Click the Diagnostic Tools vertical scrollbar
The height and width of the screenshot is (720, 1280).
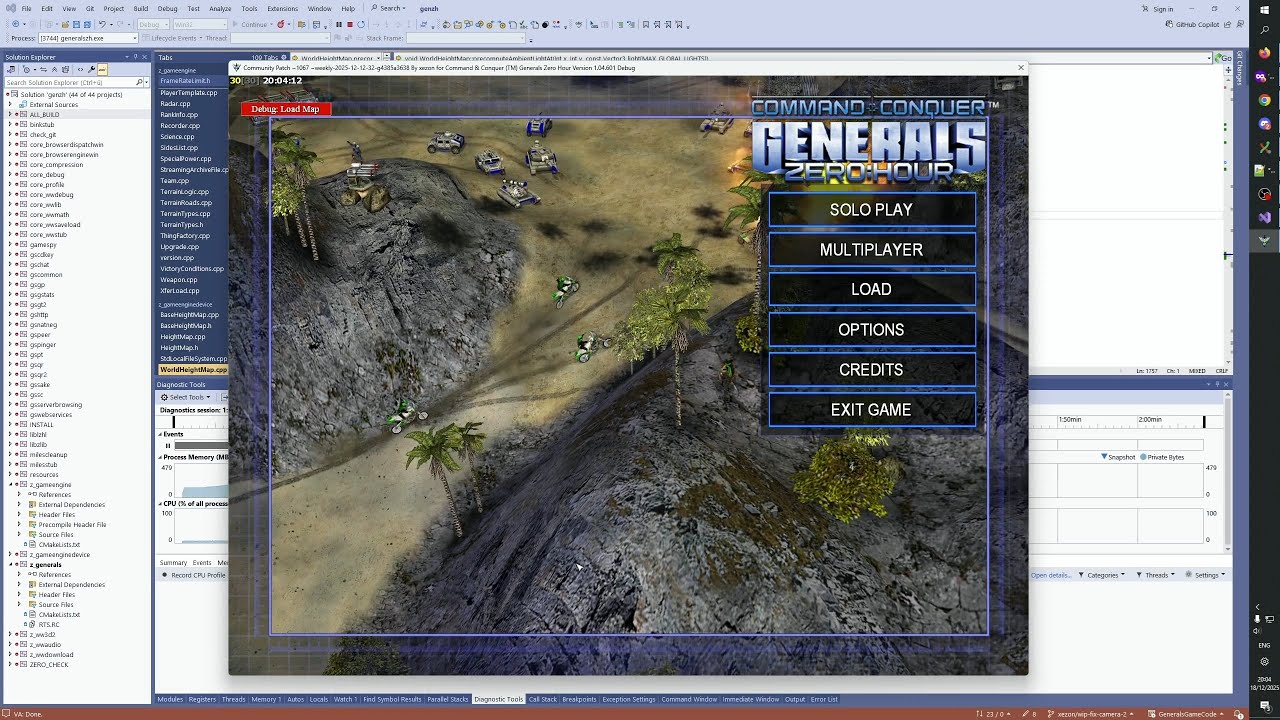(x=1228, y=470)
